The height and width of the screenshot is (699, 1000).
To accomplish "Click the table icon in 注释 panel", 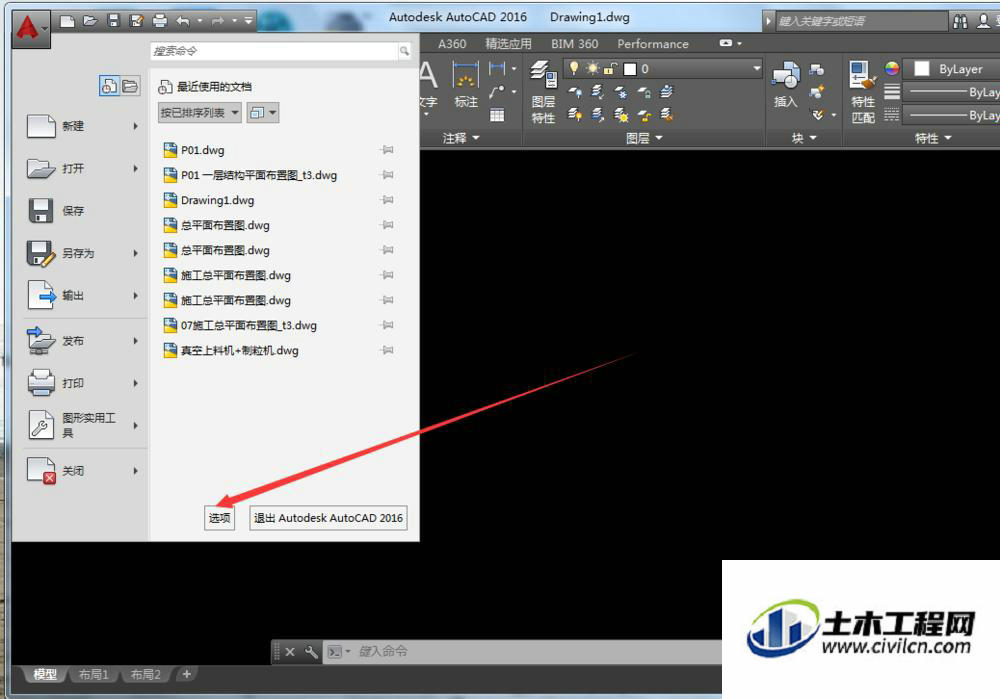I will click(497, 115).
